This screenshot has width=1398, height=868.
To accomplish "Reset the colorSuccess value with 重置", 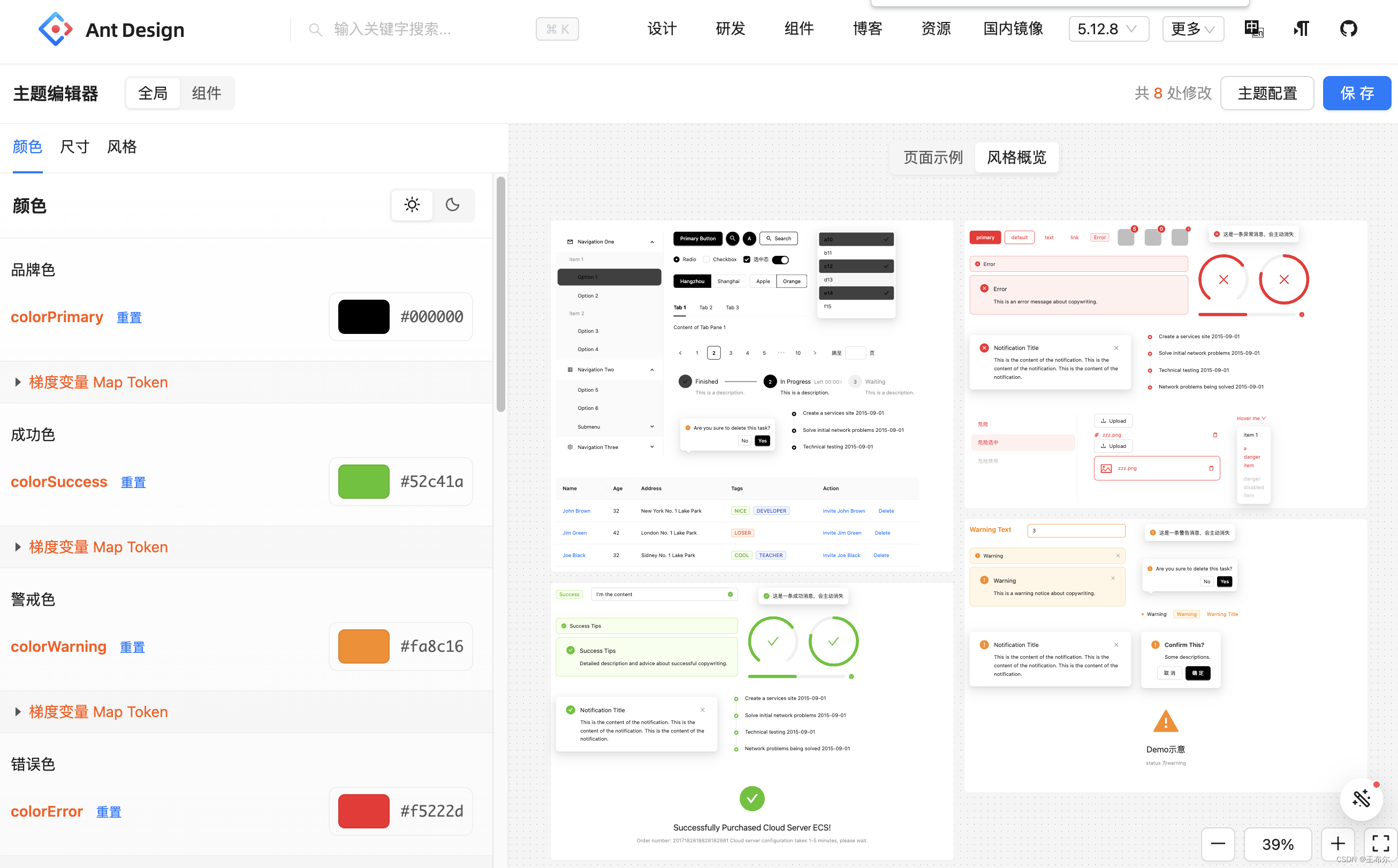I will pyautogui.click(x=133, y=482).
